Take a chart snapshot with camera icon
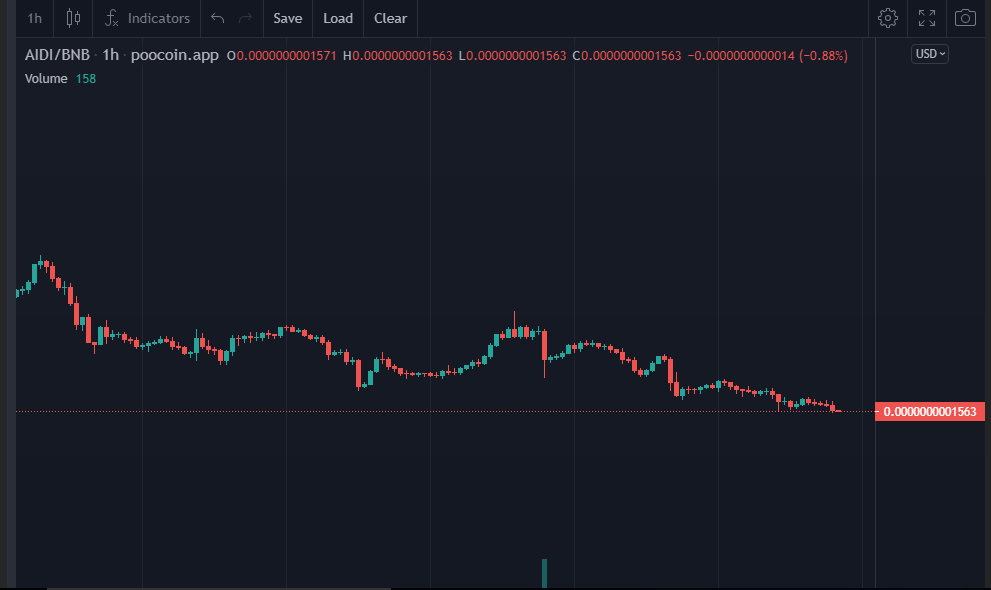 [965, 18]
